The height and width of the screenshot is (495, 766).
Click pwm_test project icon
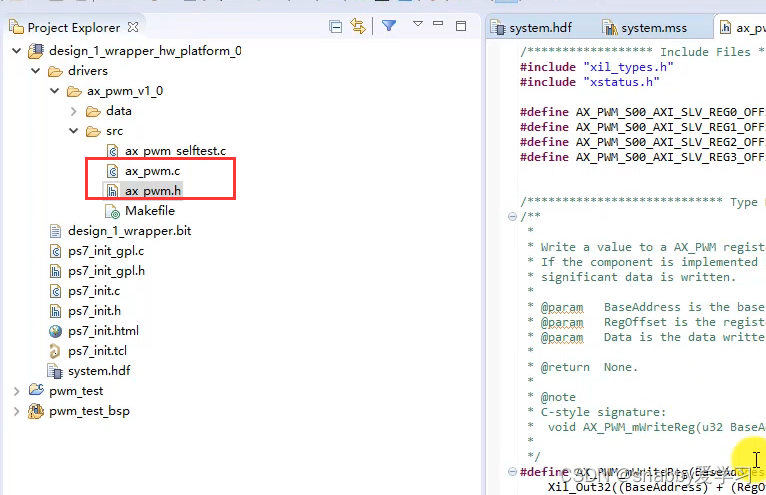36,390
